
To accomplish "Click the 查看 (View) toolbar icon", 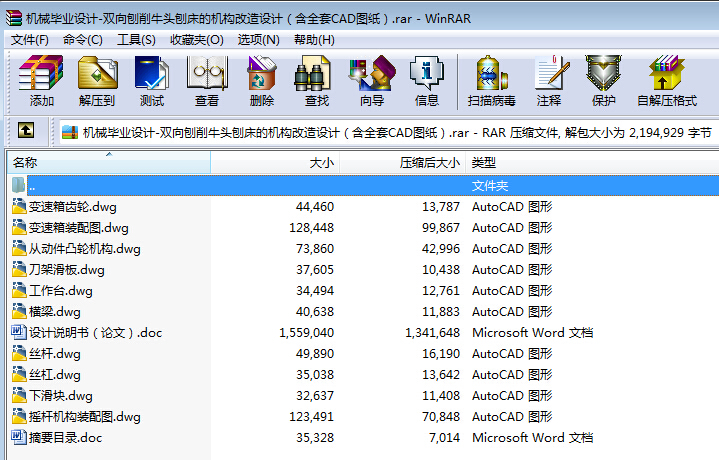I will point(207,72).
